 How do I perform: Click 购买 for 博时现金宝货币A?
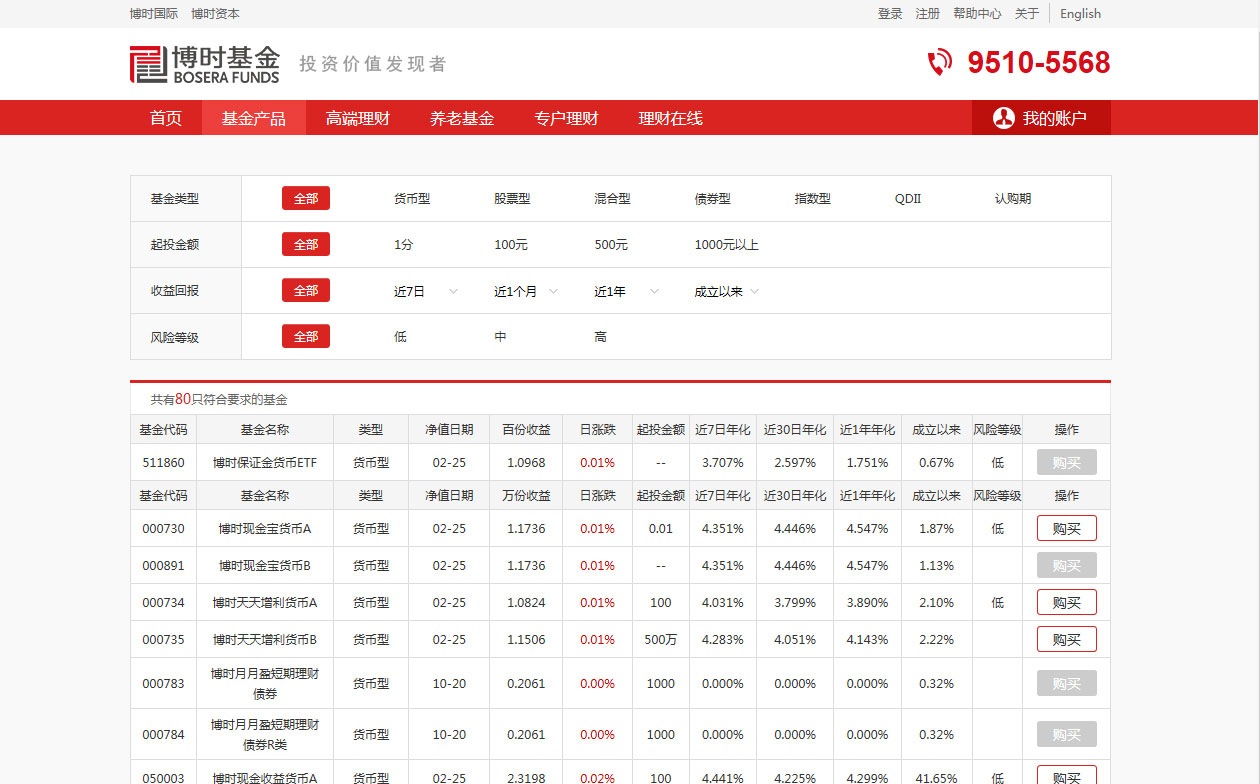click(1067, 528)
